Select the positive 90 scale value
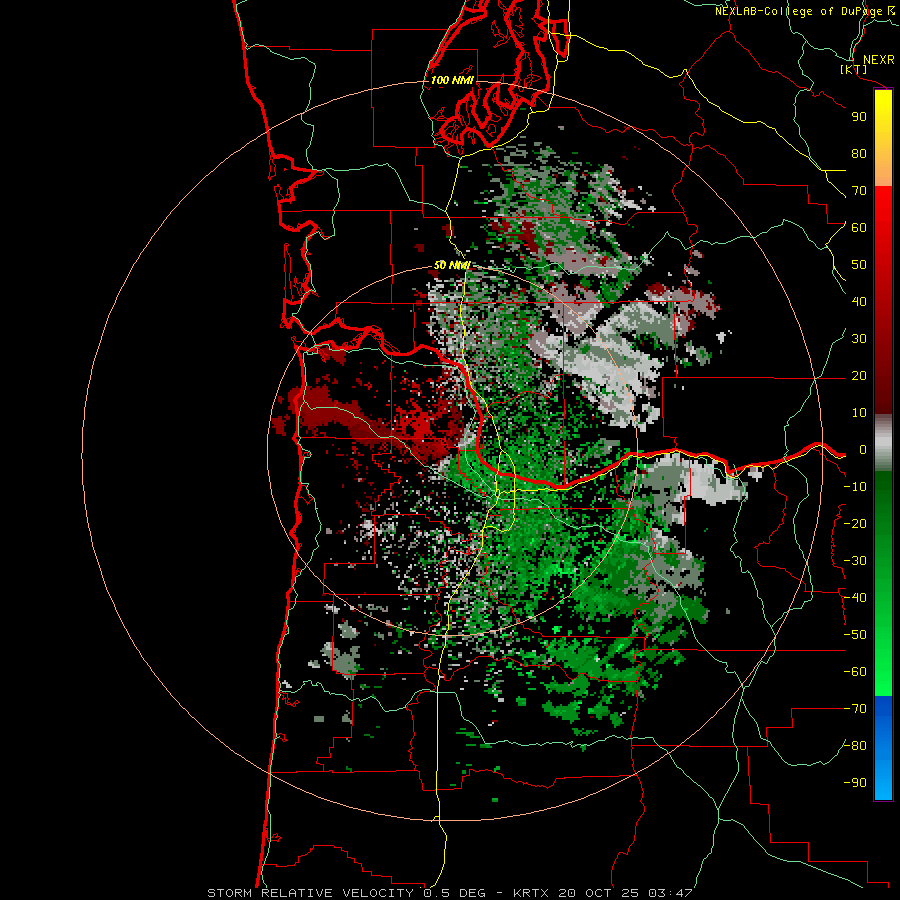This screenshot has height=900, width=900. (859, 117)
